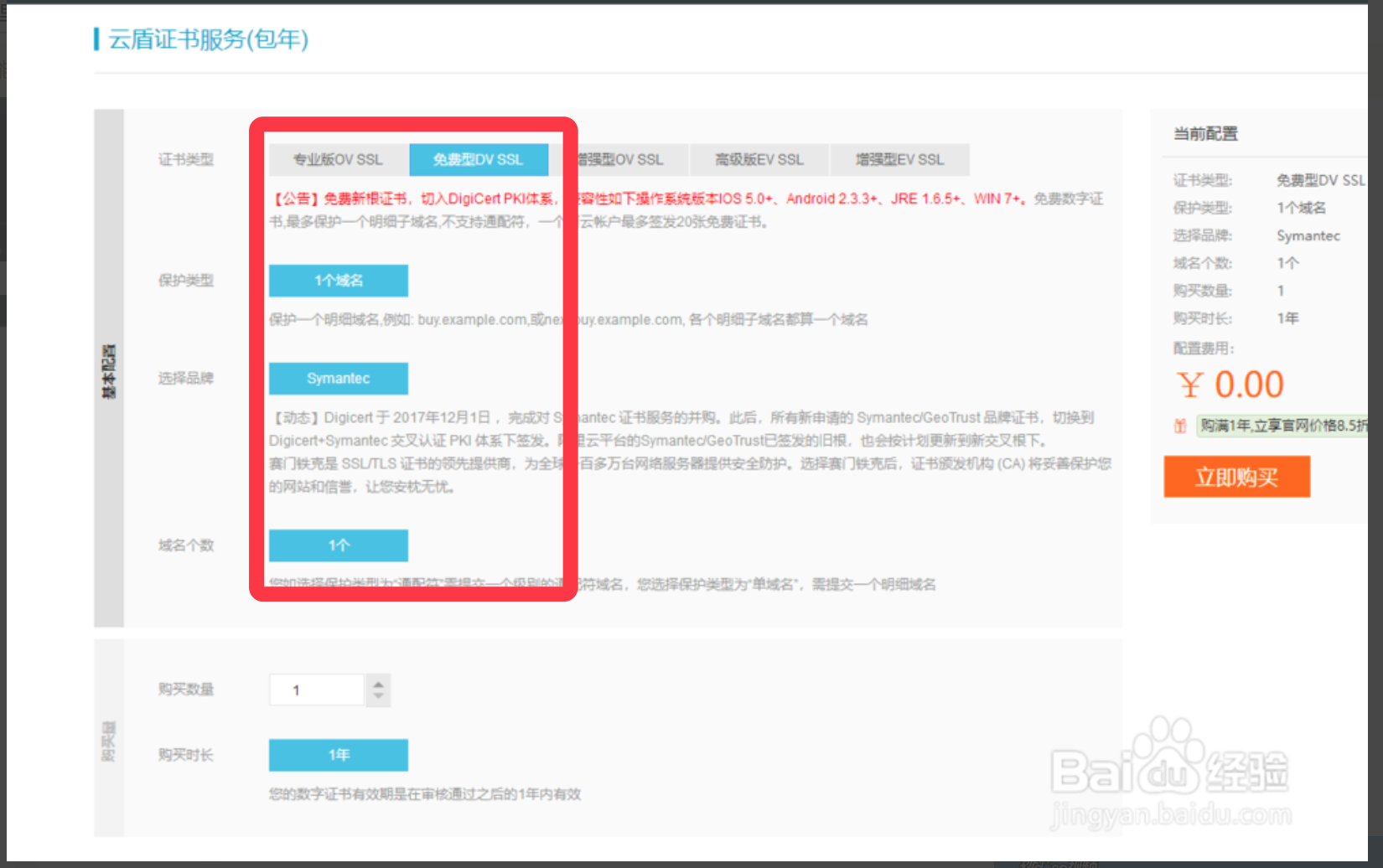Screen dimensions: 1383x868
Task: Increase purchase quantity with the up arrow
Action: pyautogui.click(x=378, y=682)
